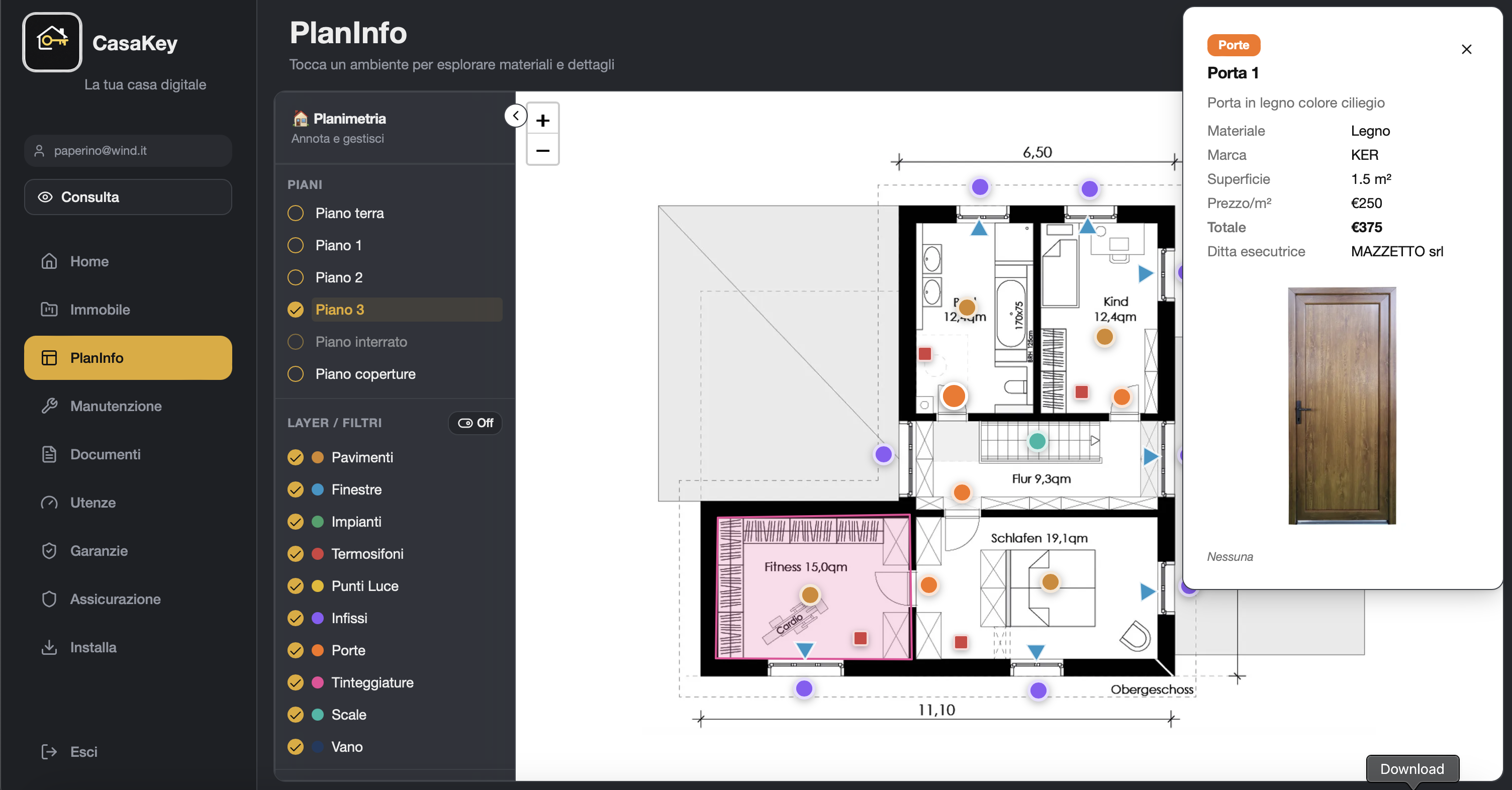Screen dimensions: 1512x790
Task: Uncheck the Vano layer
Action: click(x=295, y=747)
